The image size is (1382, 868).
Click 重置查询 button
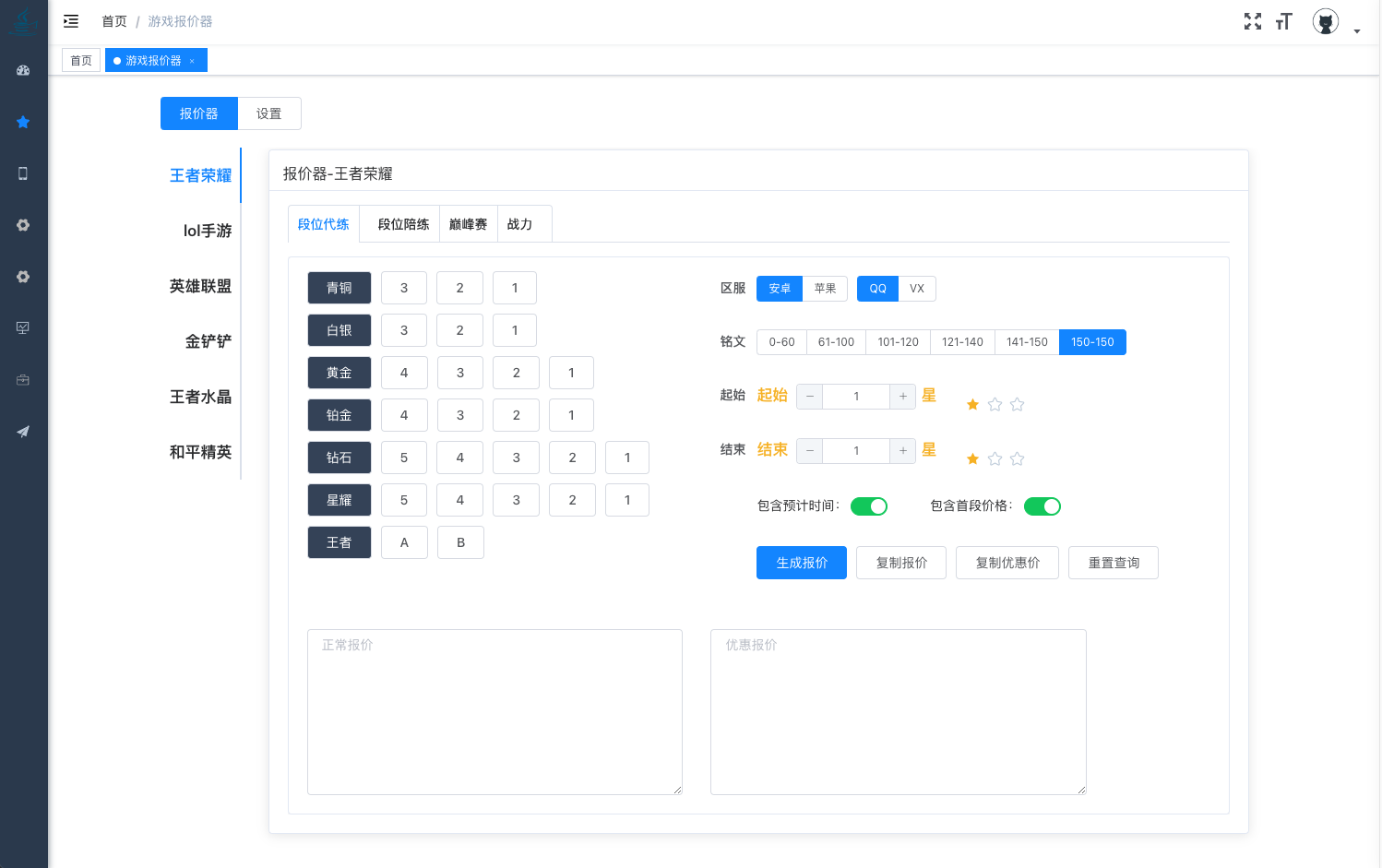click(x=1114, y=563)
